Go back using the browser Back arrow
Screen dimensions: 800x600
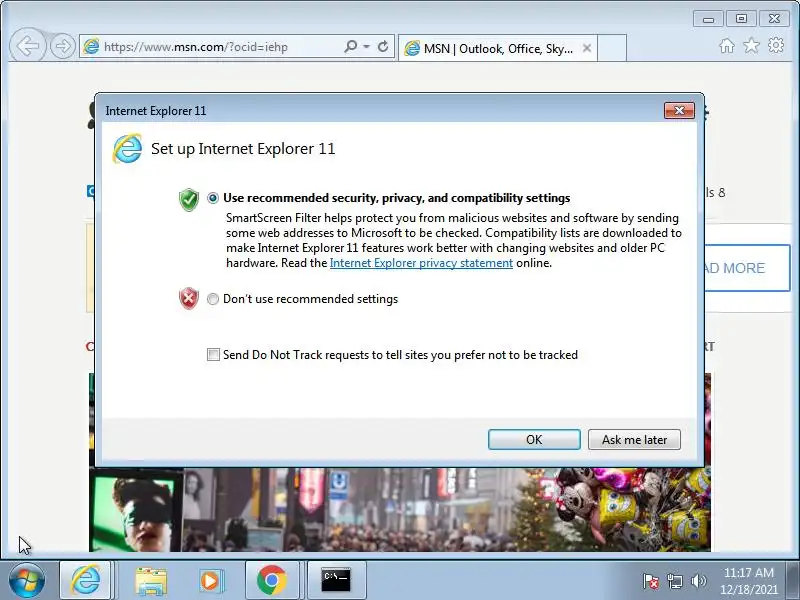(28, 46)
